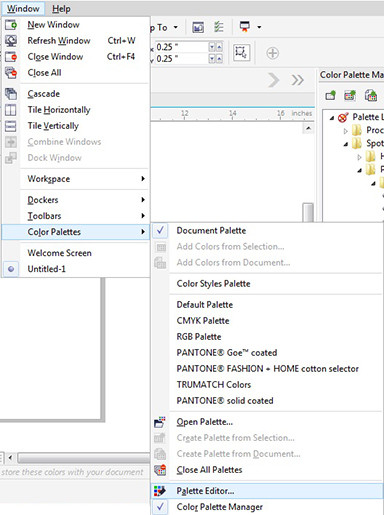
Task: Click the vertical duplicate distance field
Action: 181,59
